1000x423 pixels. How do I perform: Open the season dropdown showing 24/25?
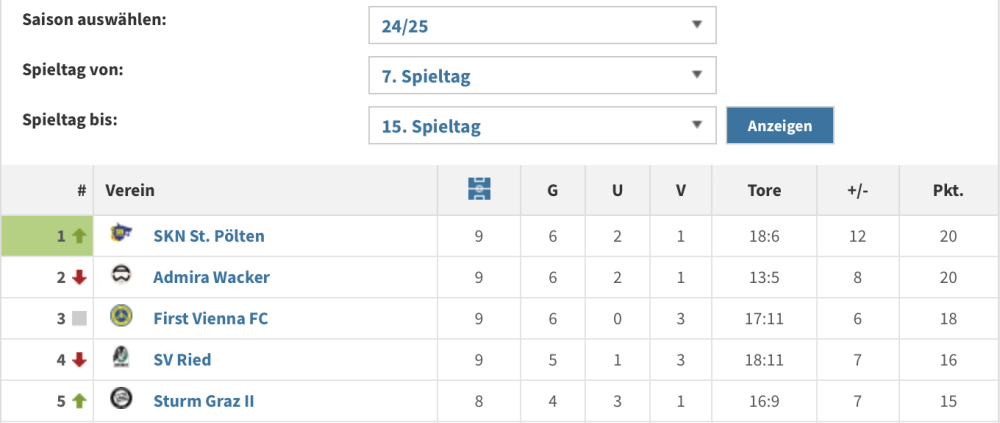click(x=542, y=26)
